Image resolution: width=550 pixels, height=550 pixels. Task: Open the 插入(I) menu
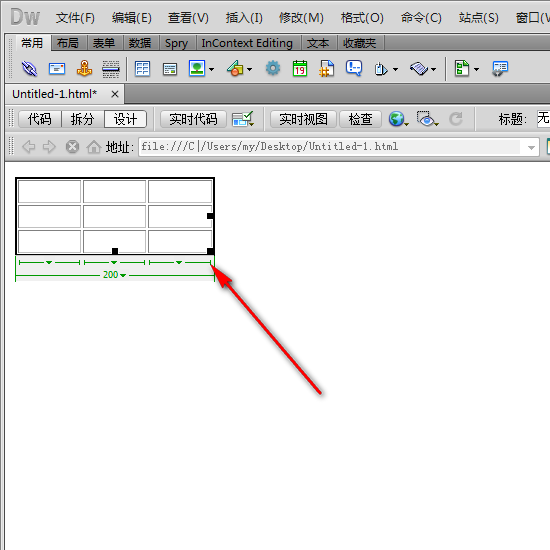coord(244,18)
